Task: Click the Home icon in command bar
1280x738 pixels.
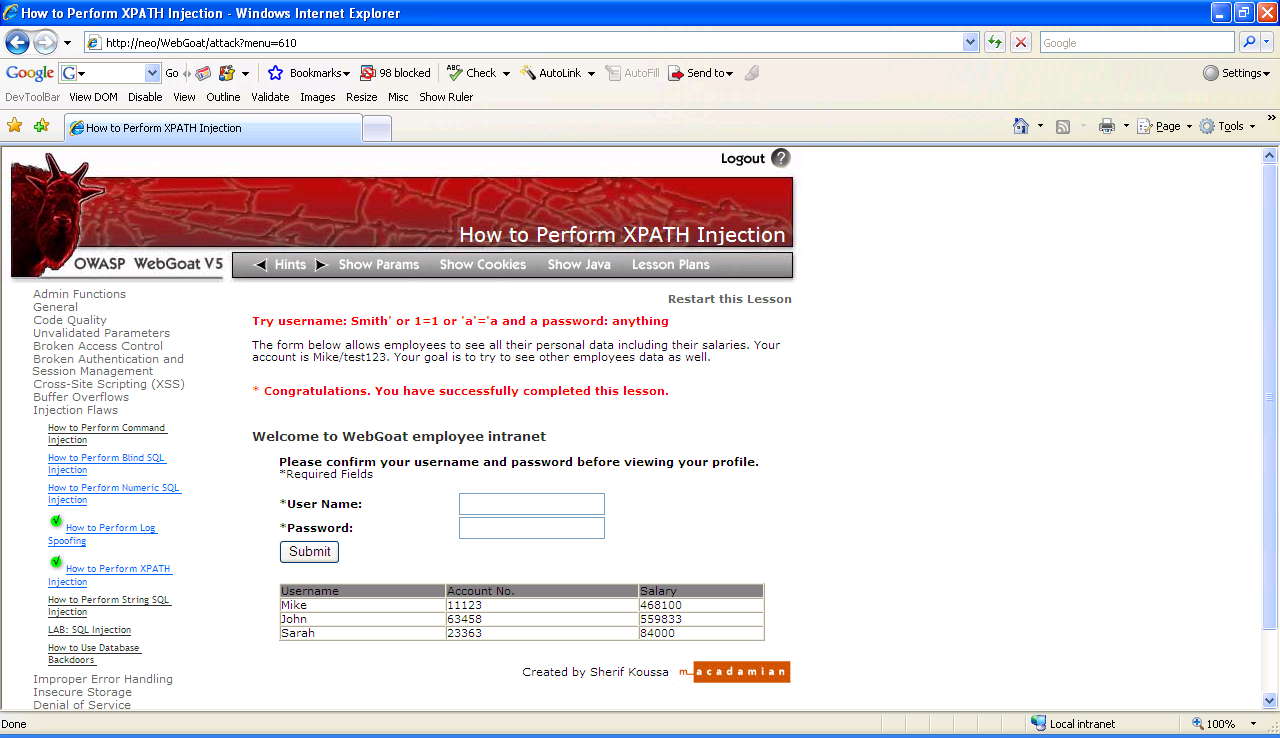Action: pos(1021,126)
